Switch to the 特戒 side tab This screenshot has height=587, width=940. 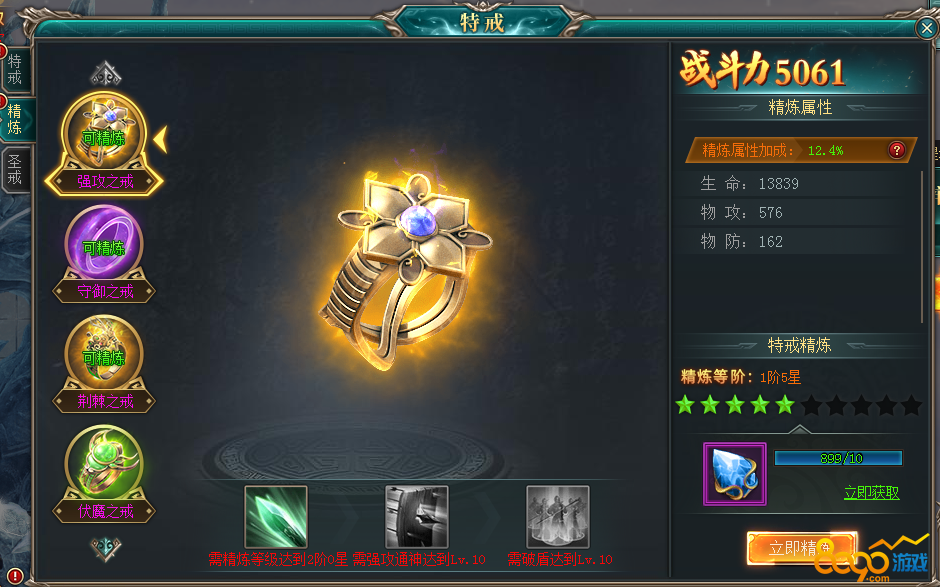[15, 70]
